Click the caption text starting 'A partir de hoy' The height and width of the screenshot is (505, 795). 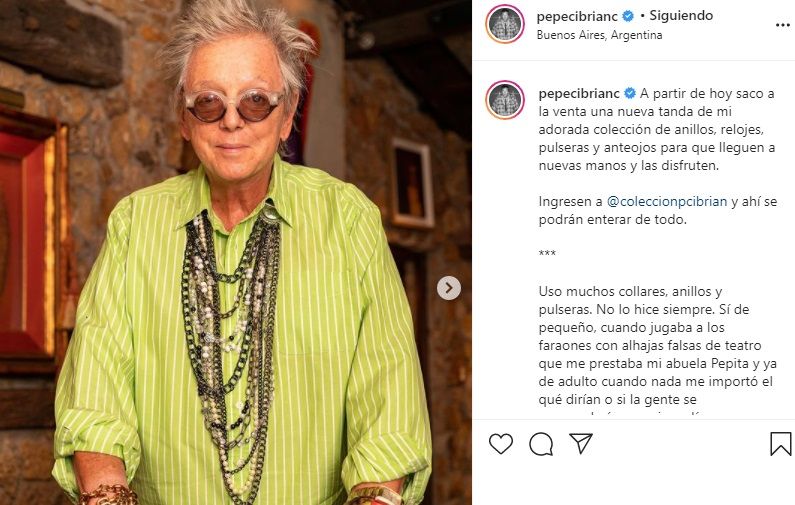click(x=657, y=129)
